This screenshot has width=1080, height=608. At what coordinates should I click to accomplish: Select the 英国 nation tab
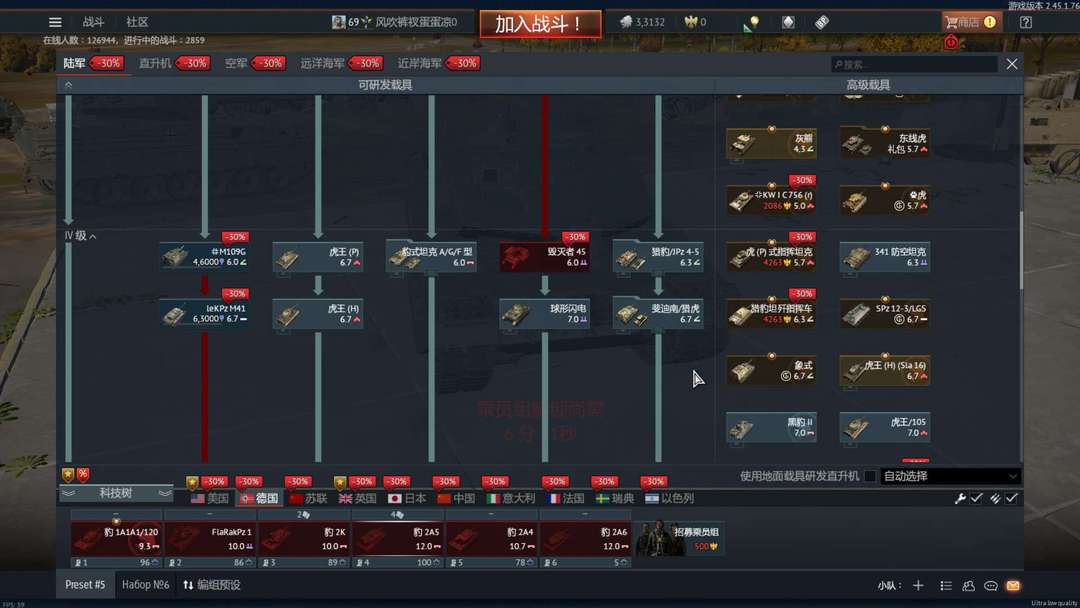tap(357, 498)
